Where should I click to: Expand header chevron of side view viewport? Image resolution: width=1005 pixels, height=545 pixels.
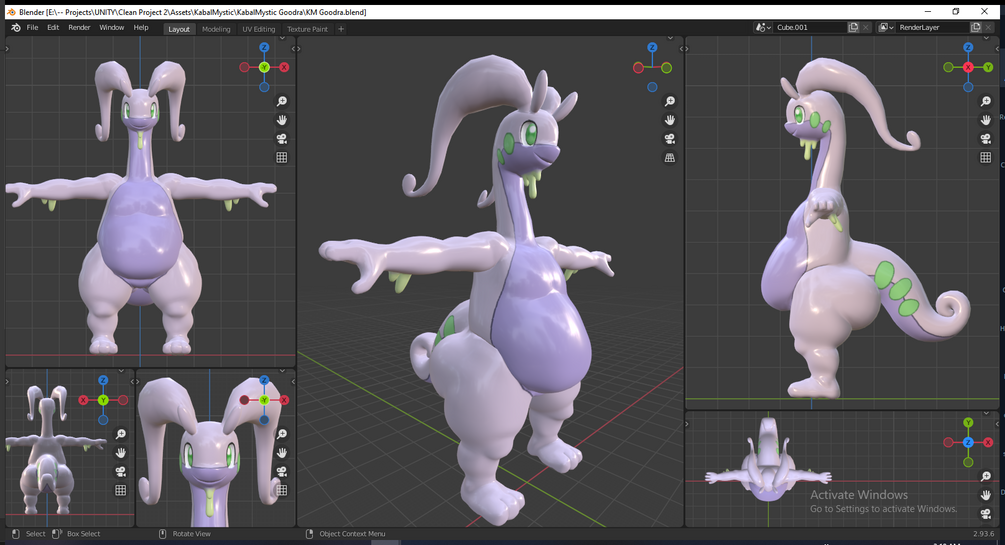pos(986,38)
